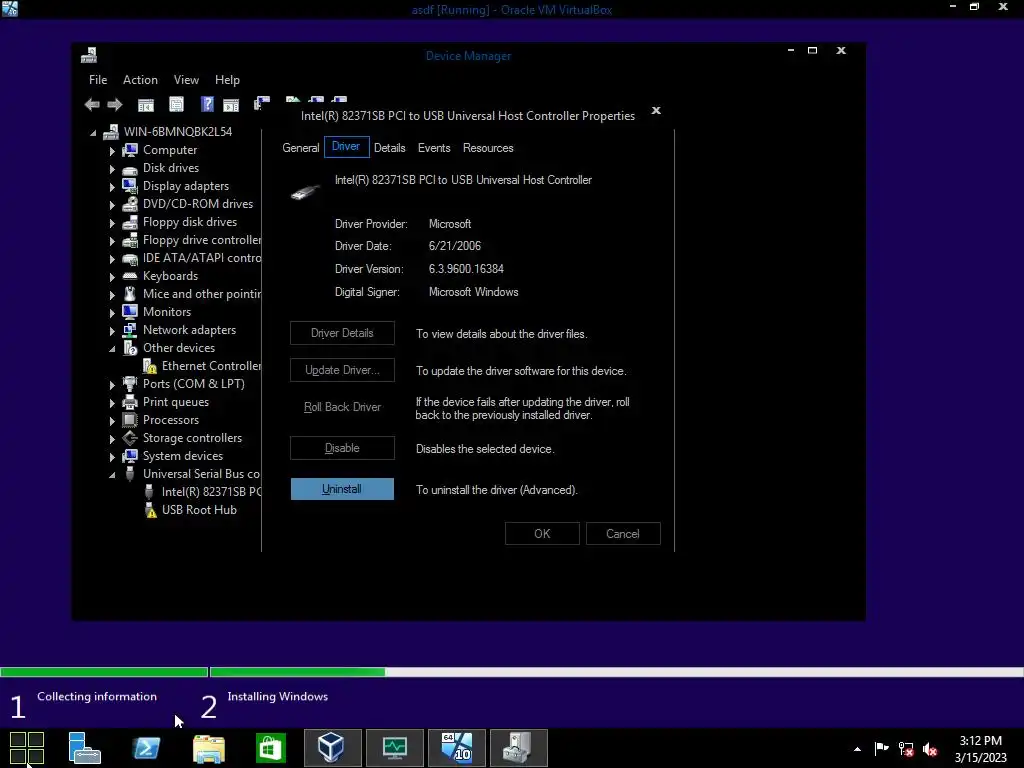1024x768 pixels.
Task: Click the Device Manager toolbox taskbar icon
Action: click(x=519, y=748)
